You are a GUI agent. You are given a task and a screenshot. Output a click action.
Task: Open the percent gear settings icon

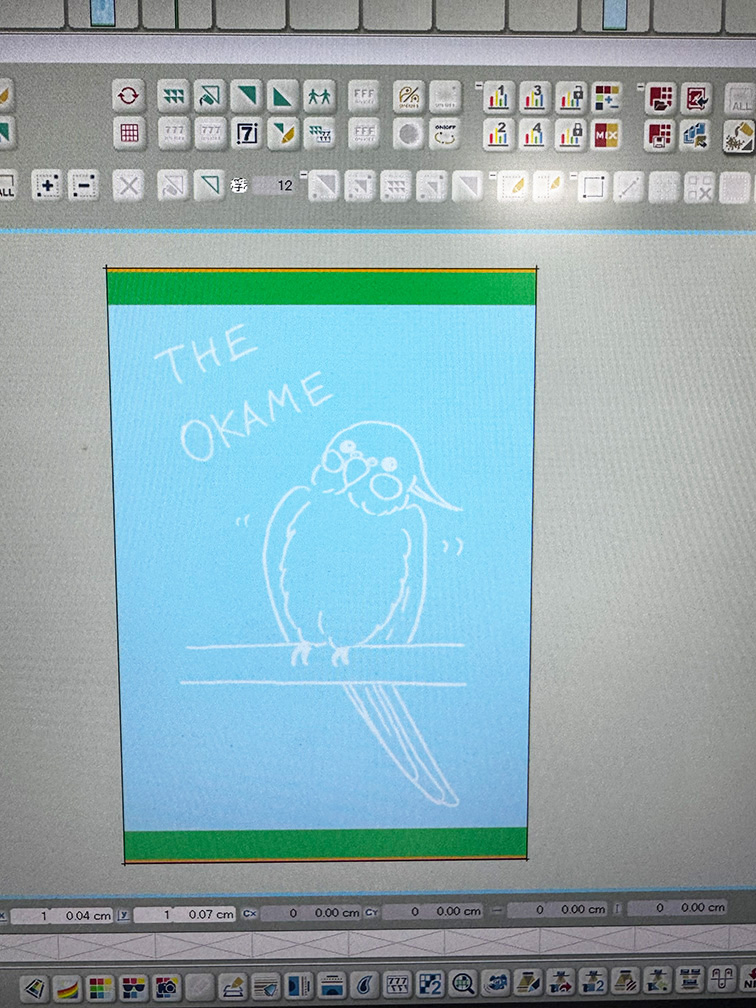tap(409, 96)
